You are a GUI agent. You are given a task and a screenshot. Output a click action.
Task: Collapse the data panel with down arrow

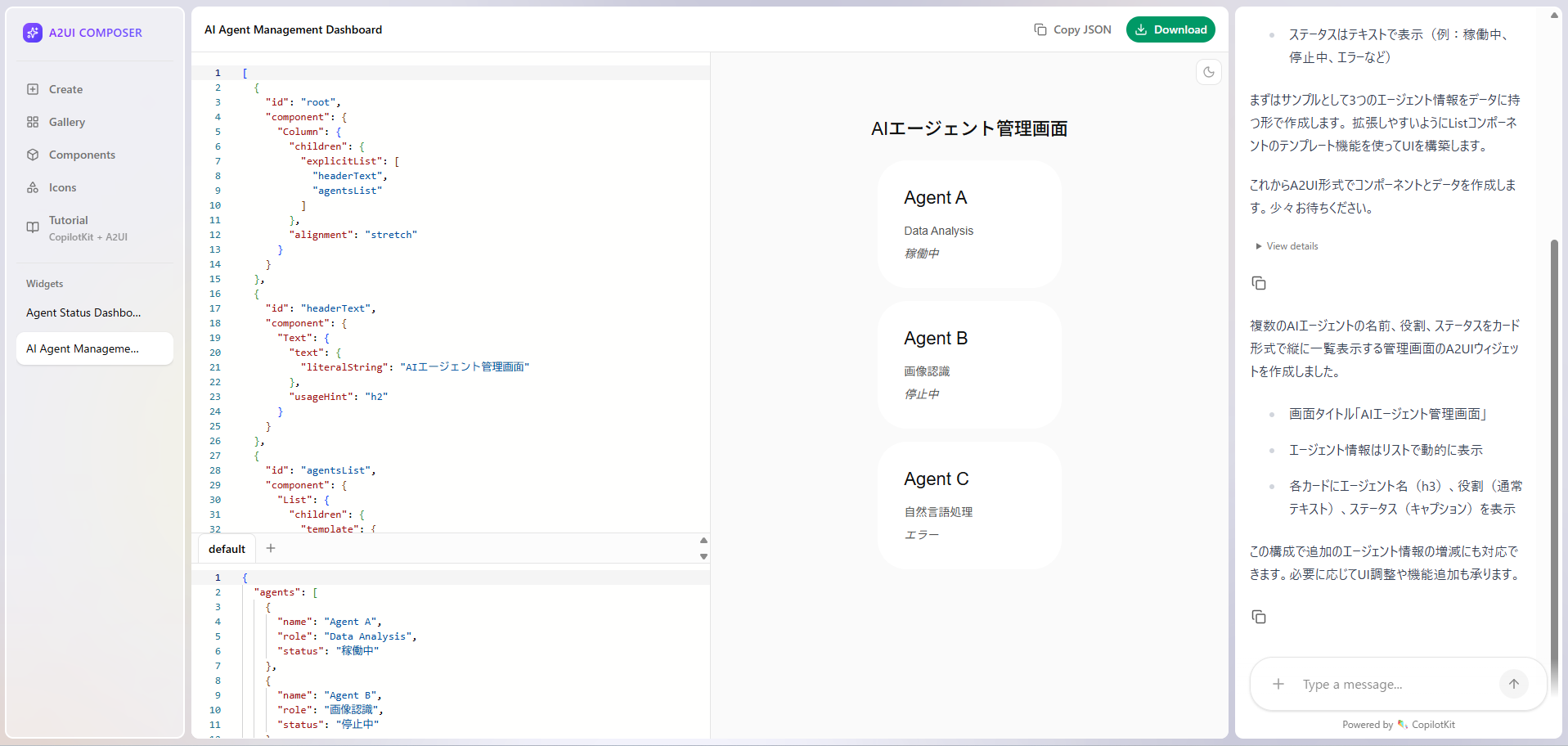point(703,557)
